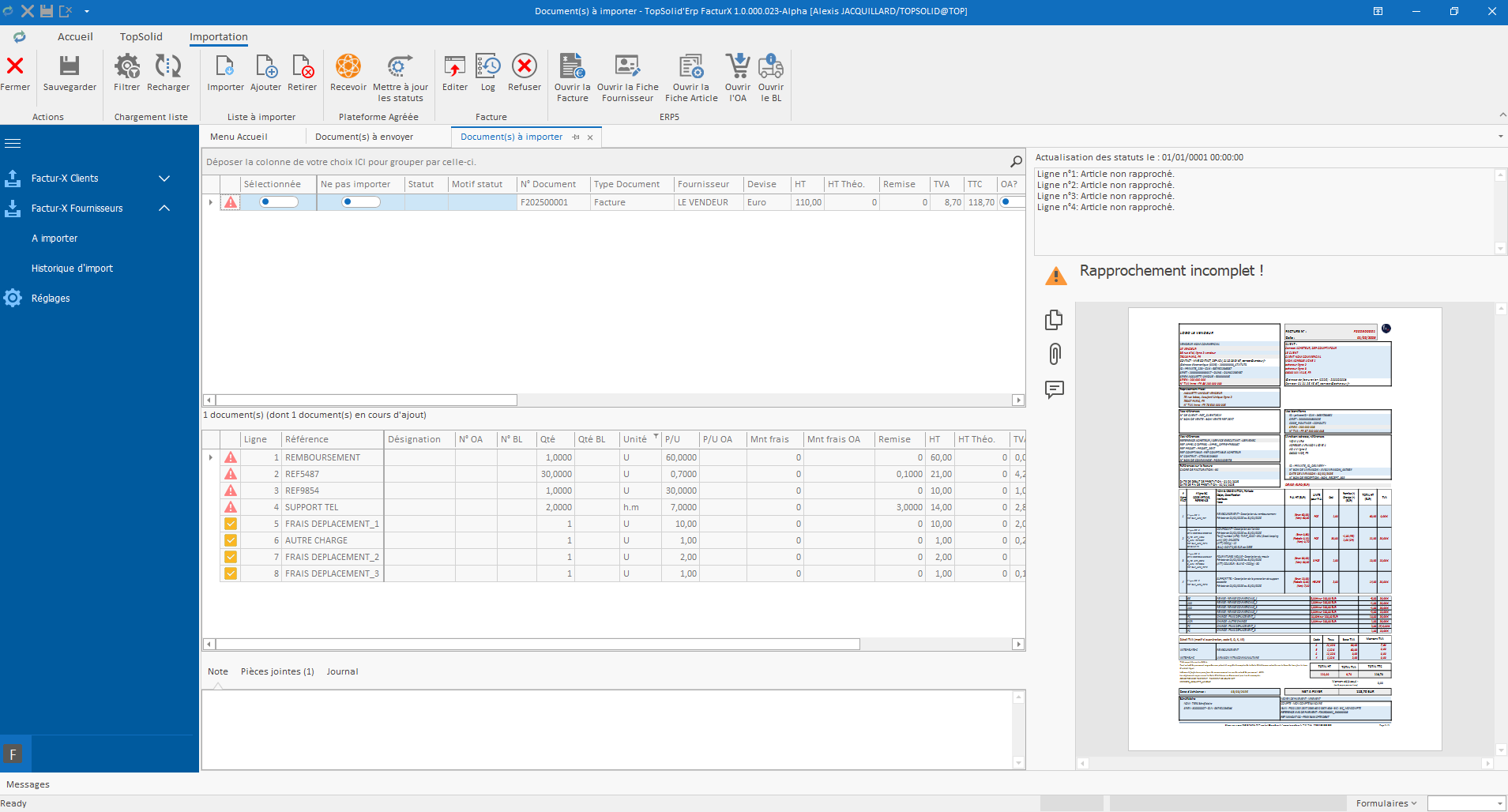Click the paperclip attachment icon
The image size is (1508, 812).
click(x=1055, y=354)
